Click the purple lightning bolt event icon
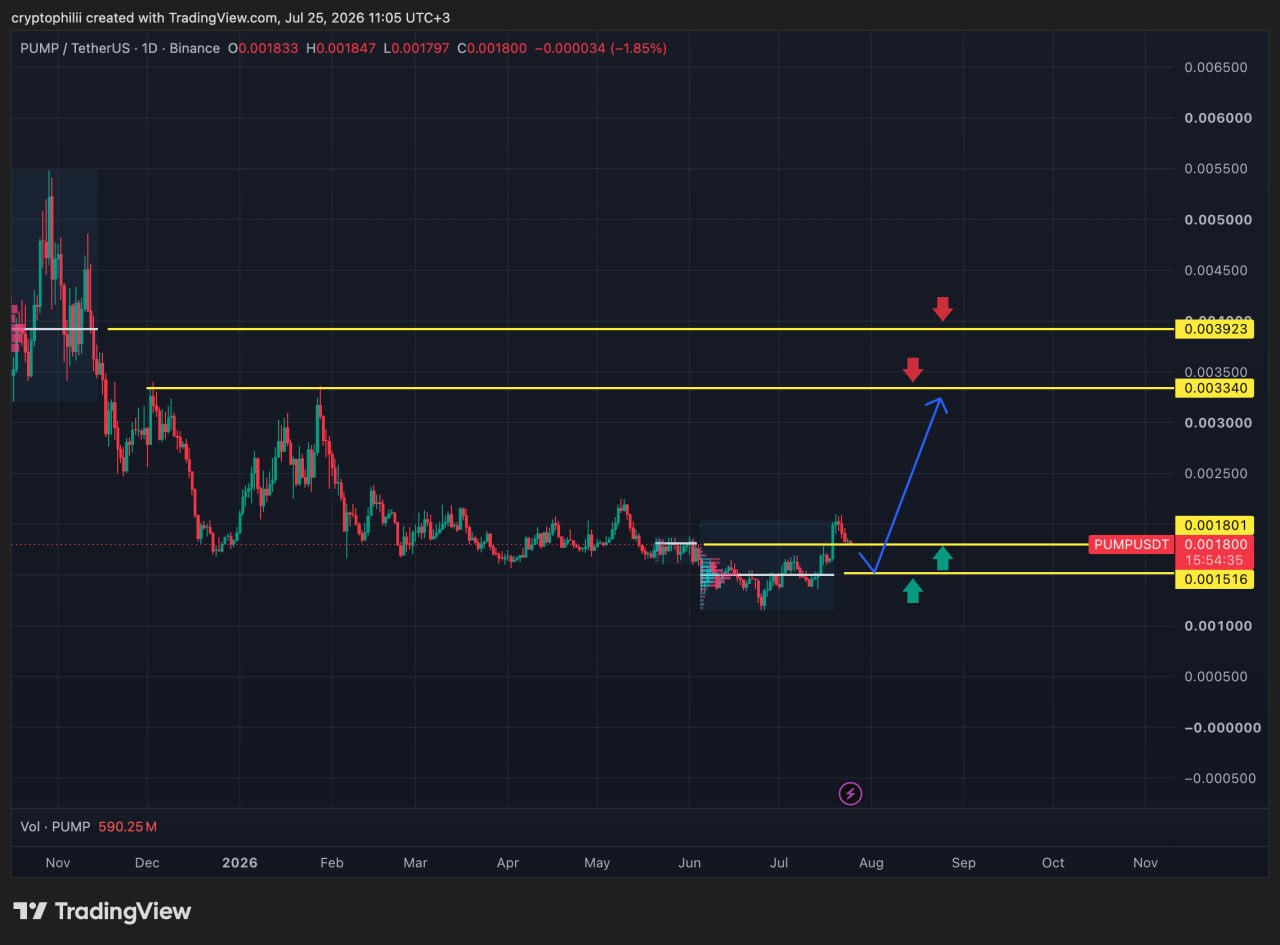This screenshot has width=1280, height=945. click(x=850, y=794)
